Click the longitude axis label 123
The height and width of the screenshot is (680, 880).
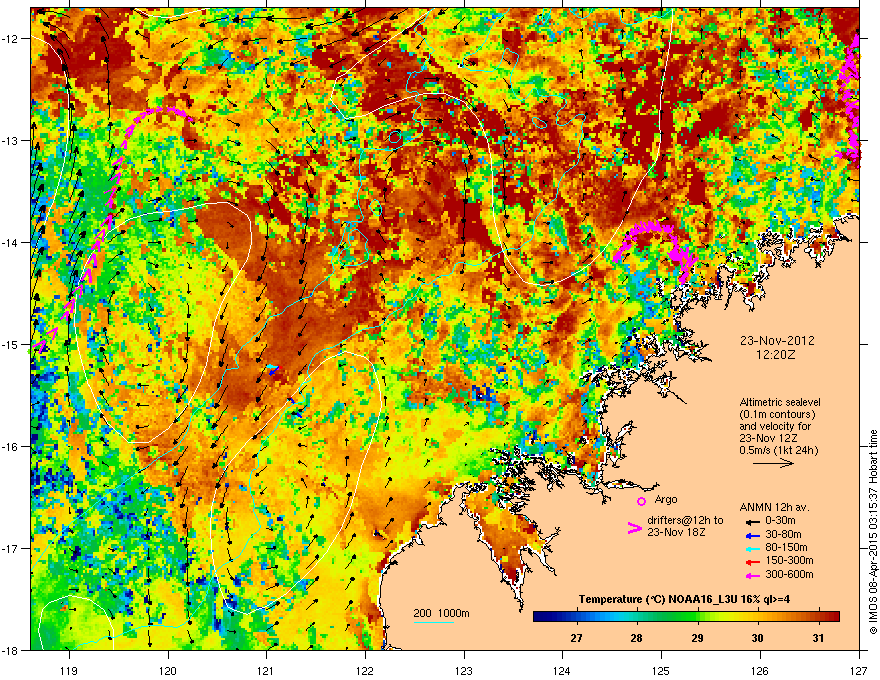(464, 670)
